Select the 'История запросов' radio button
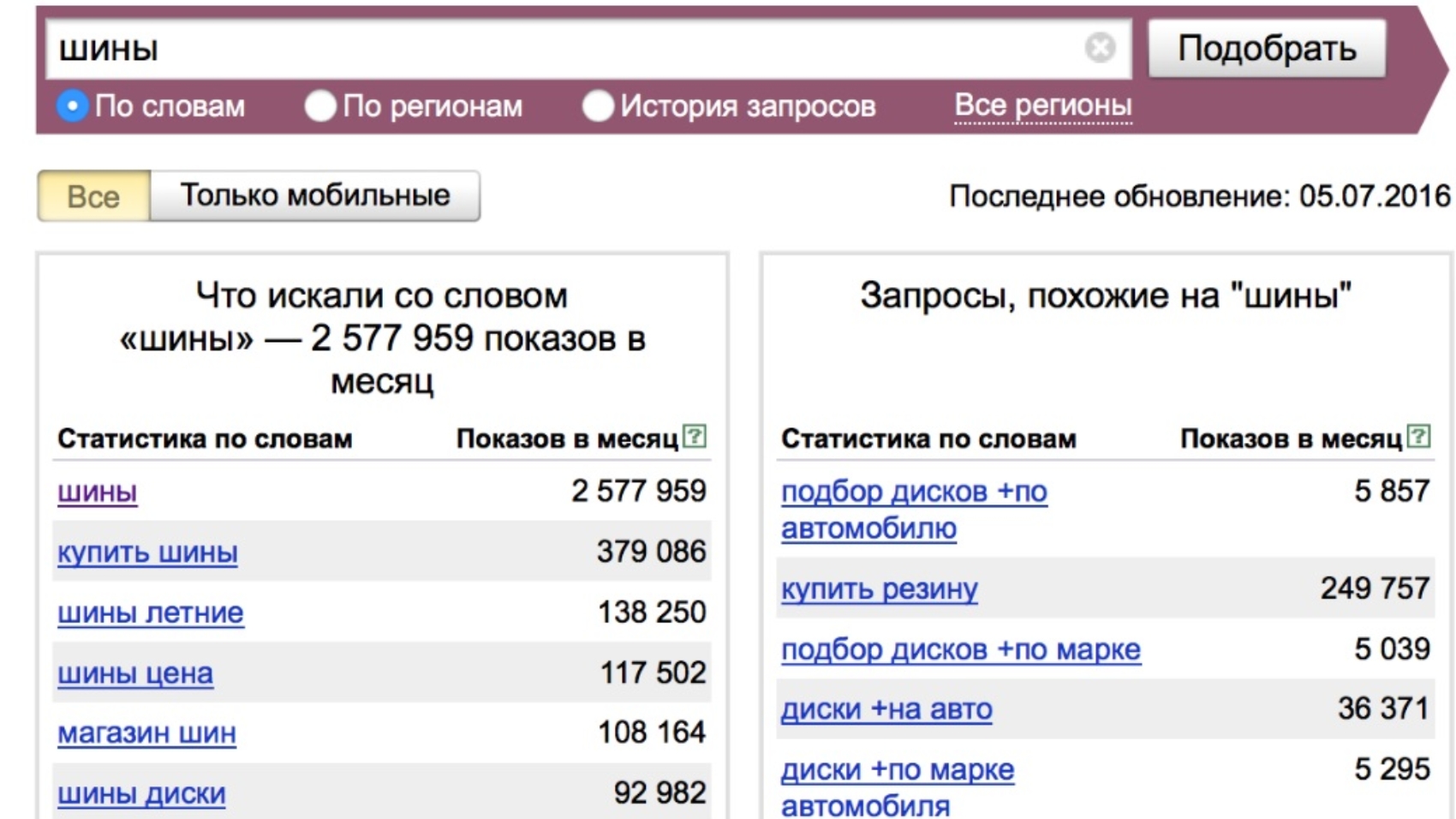This screenshot has height=819, width=1456. [x=598, y=106]
